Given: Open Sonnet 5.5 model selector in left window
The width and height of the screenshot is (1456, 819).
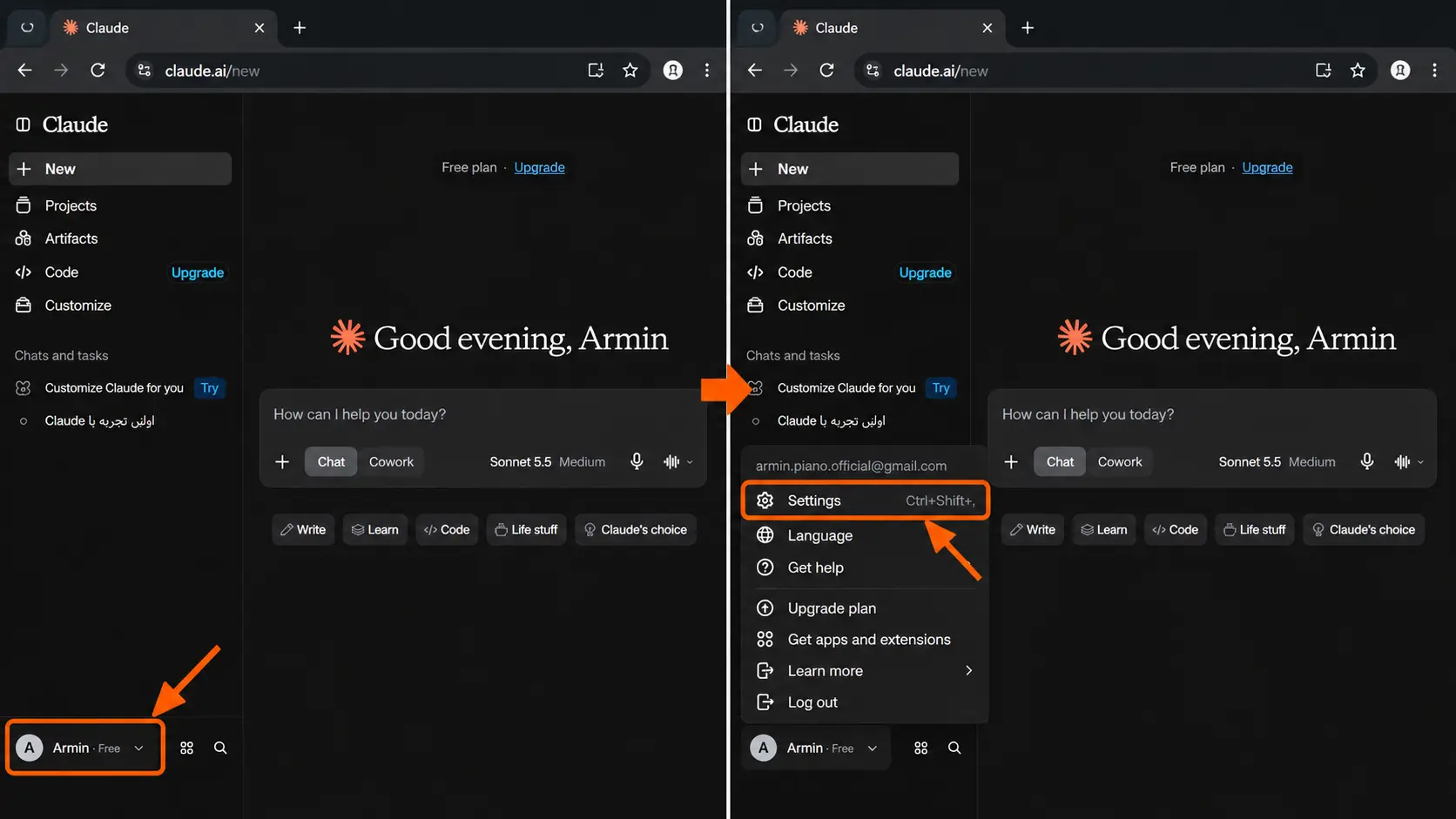Looking at the screenshot, I should pyautogui.click(x=547, y=461).
